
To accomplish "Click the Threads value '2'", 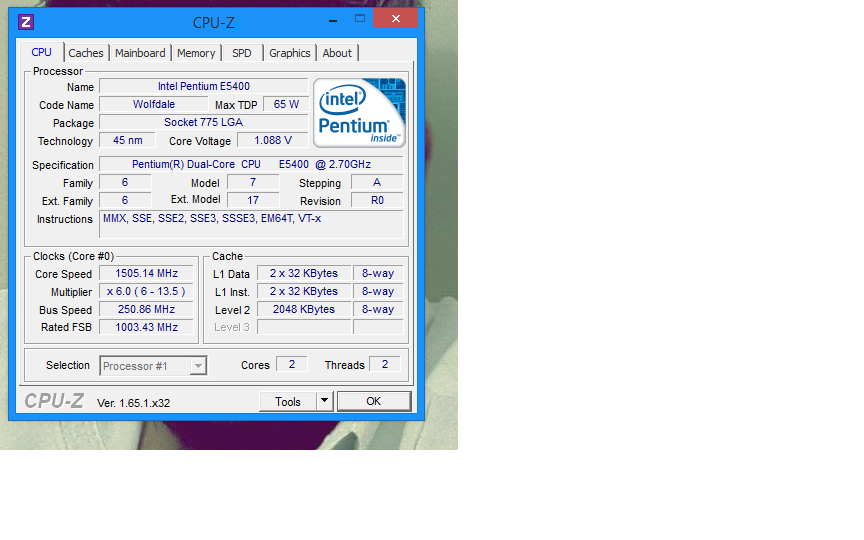I will [385, 364].
